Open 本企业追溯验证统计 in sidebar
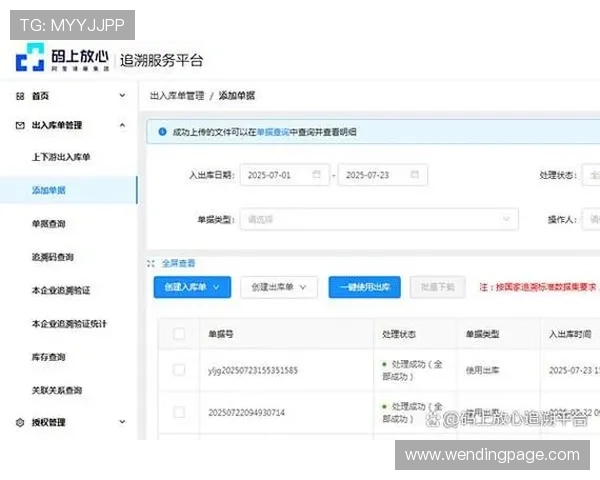Viewport: 600px width, 480px height. tap(69, 324)
